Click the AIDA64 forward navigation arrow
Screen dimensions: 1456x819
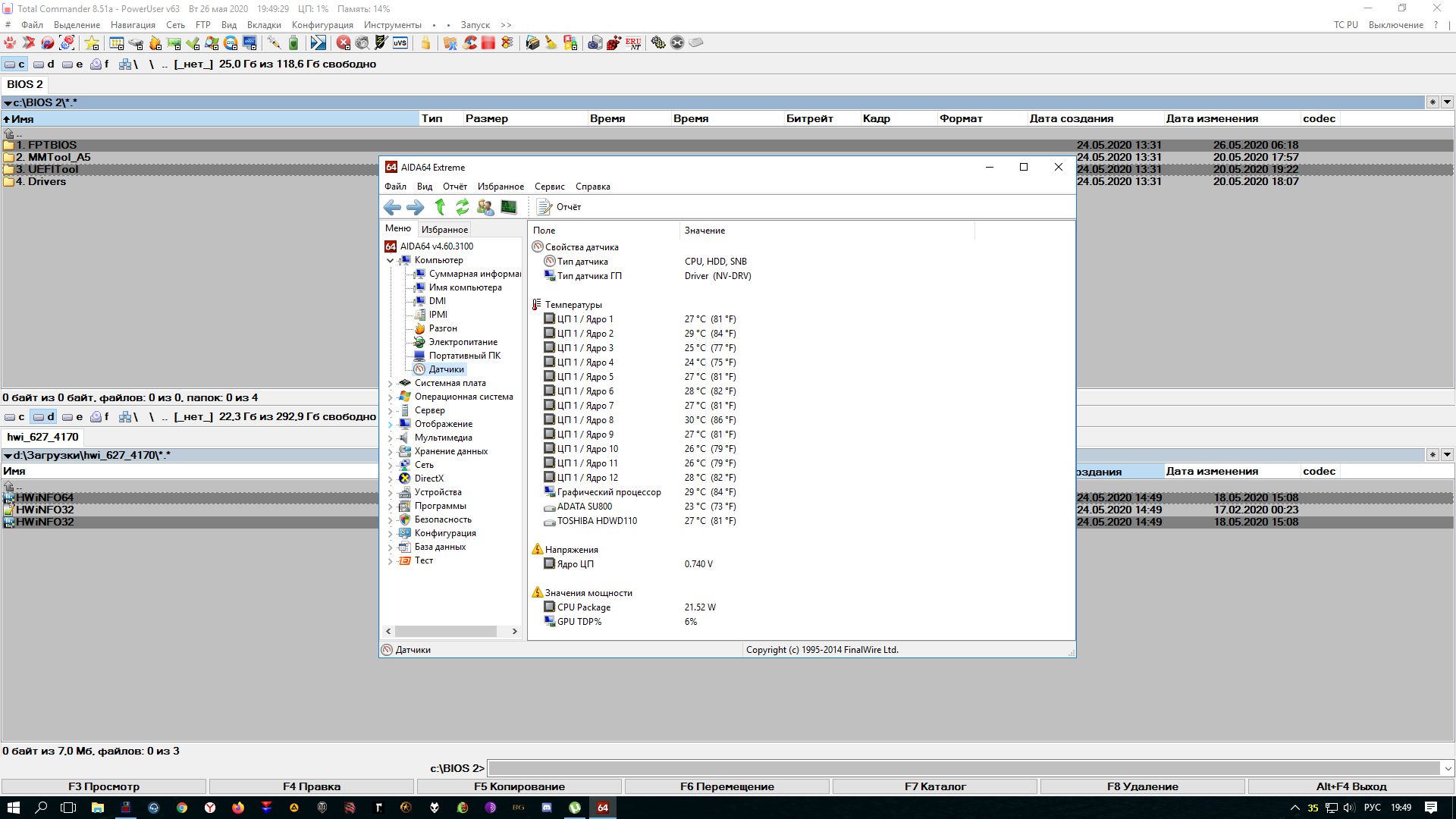(415, 207)
